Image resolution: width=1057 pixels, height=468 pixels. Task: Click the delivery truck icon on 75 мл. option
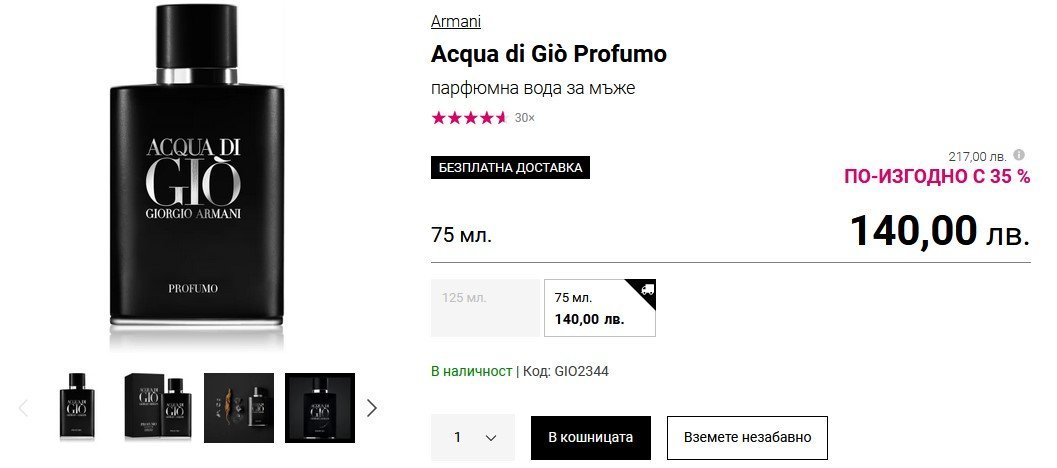(646, 290)
